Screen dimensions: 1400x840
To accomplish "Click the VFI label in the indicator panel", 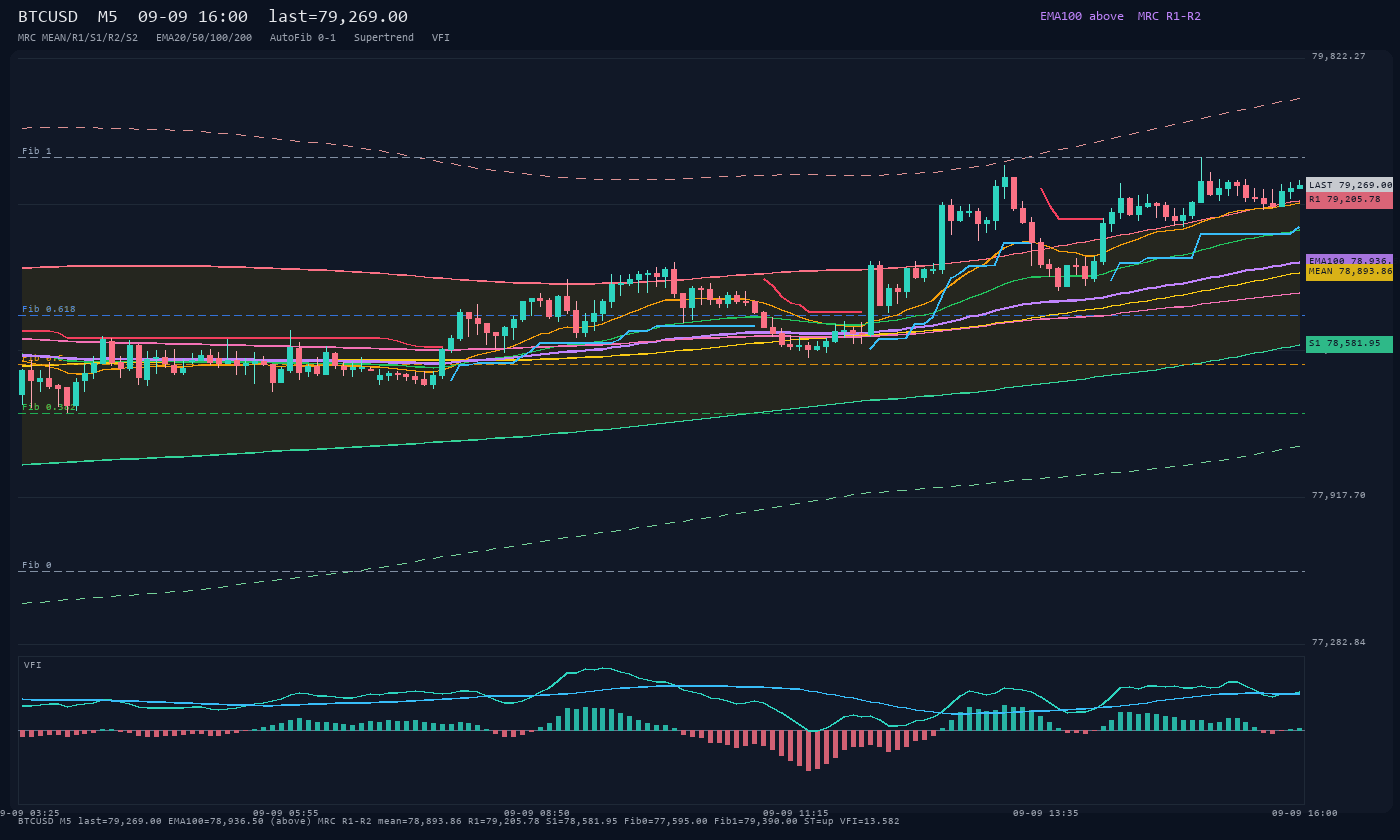I will pos(33,665).
